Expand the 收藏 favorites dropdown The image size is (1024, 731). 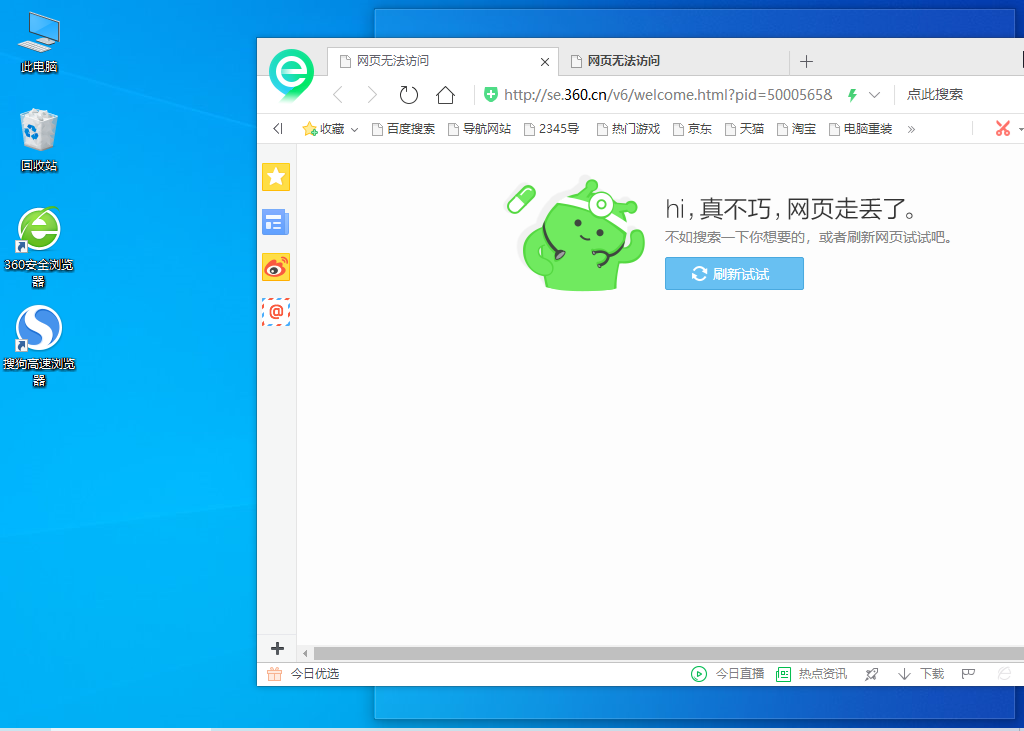click(354, 128)
